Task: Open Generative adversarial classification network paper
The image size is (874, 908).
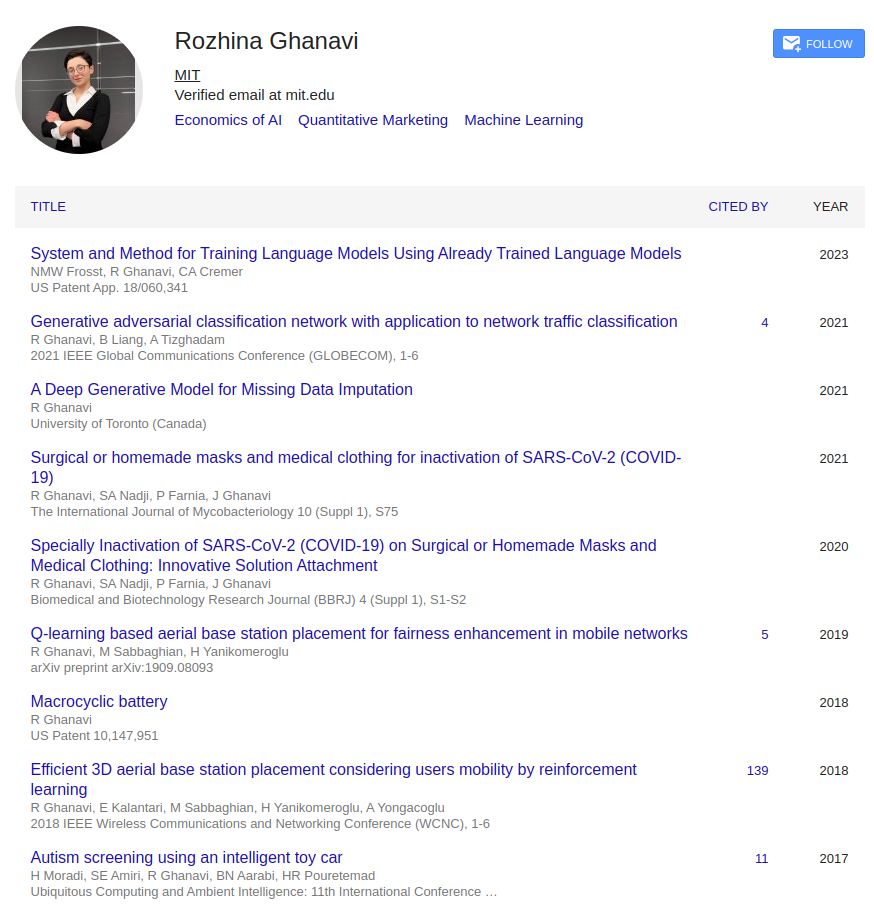Action: pos(354,322)
